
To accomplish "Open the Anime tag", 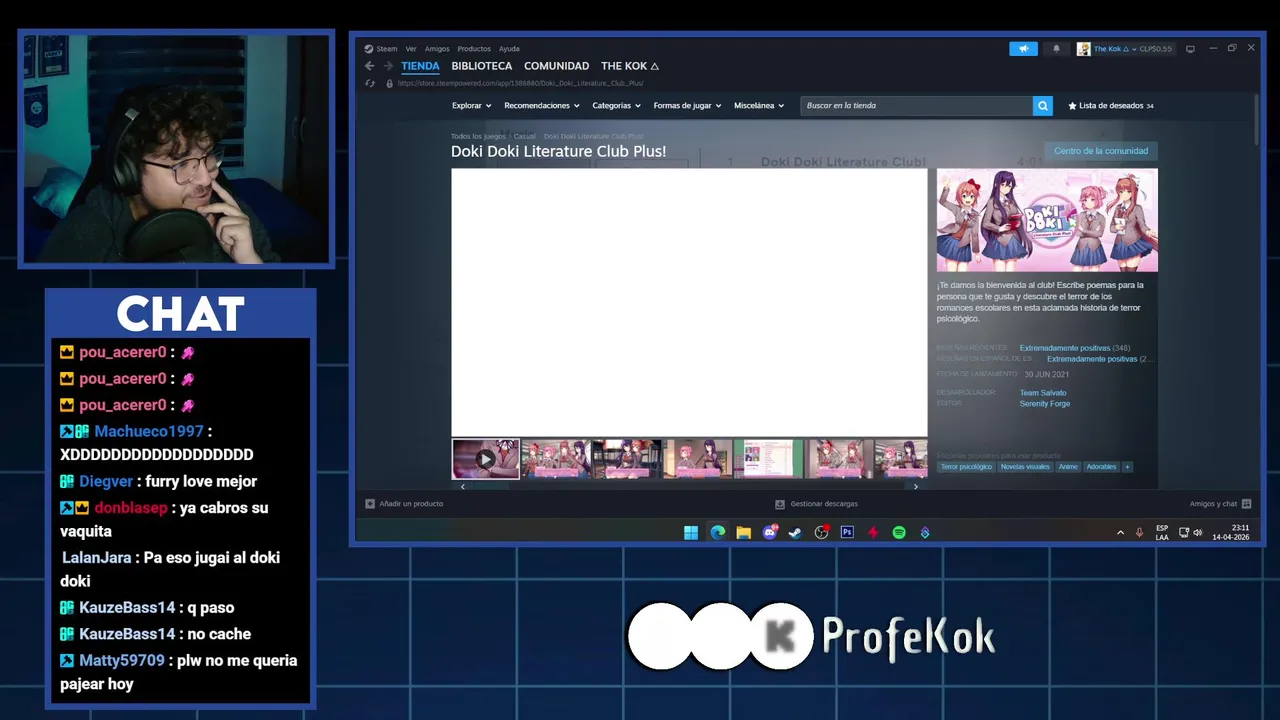I will coord(1068,467).
